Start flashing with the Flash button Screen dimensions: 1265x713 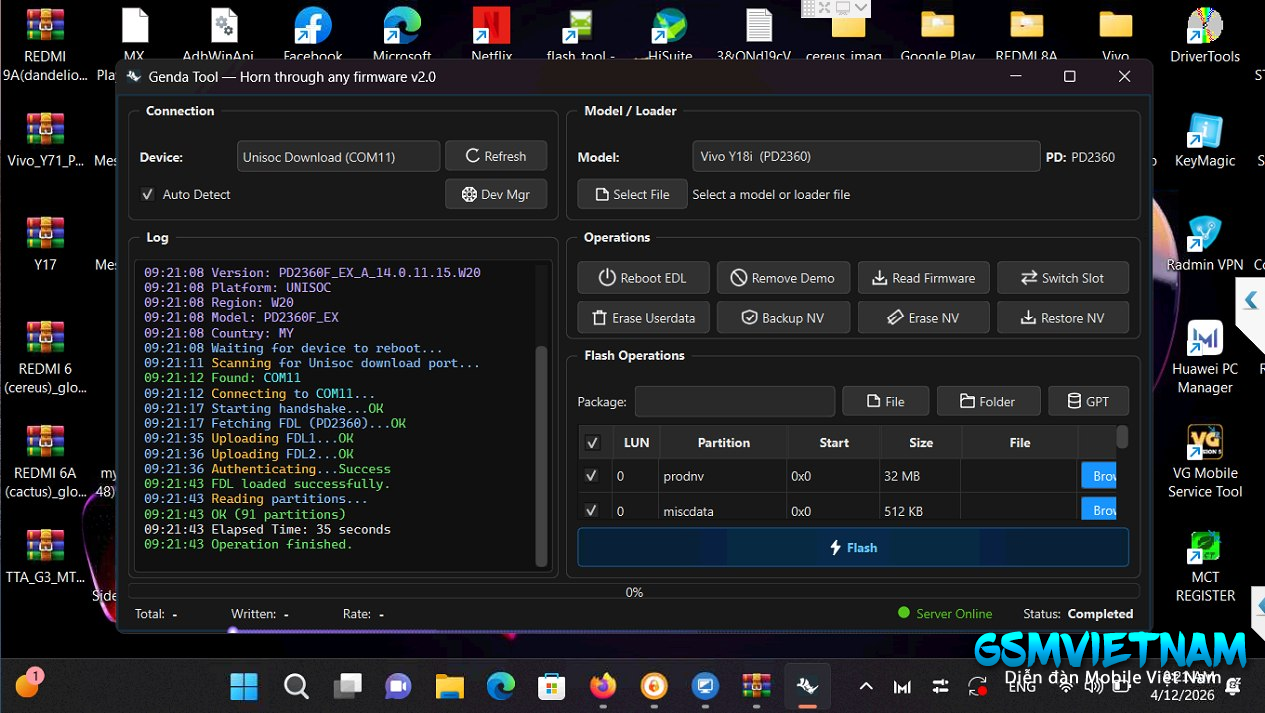pos(853,548)
